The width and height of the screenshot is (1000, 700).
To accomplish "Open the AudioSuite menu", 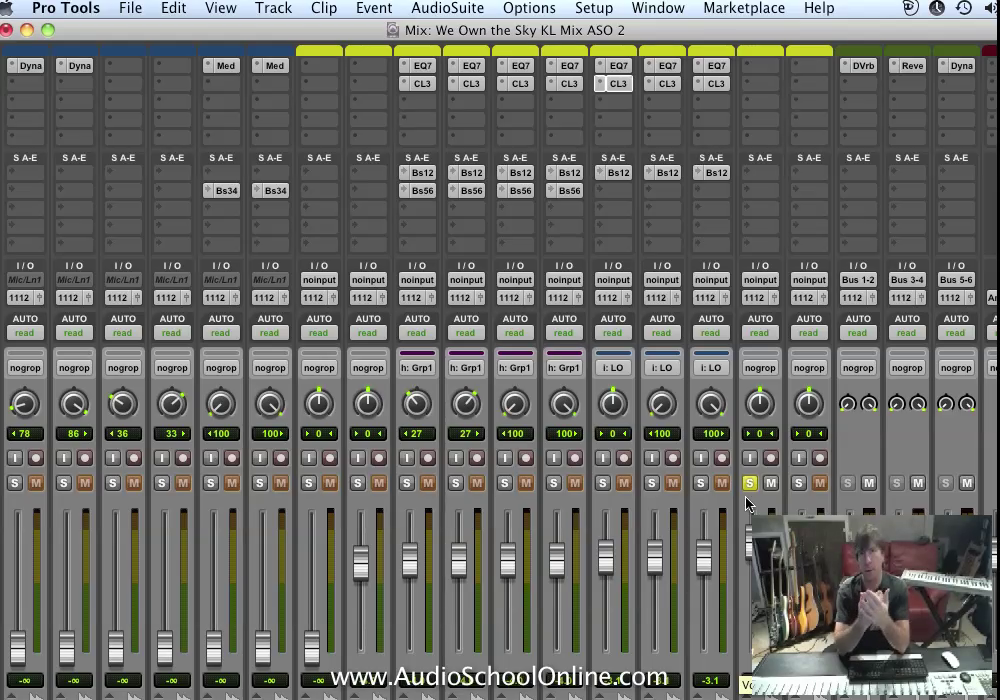I will tap(448, 8).
